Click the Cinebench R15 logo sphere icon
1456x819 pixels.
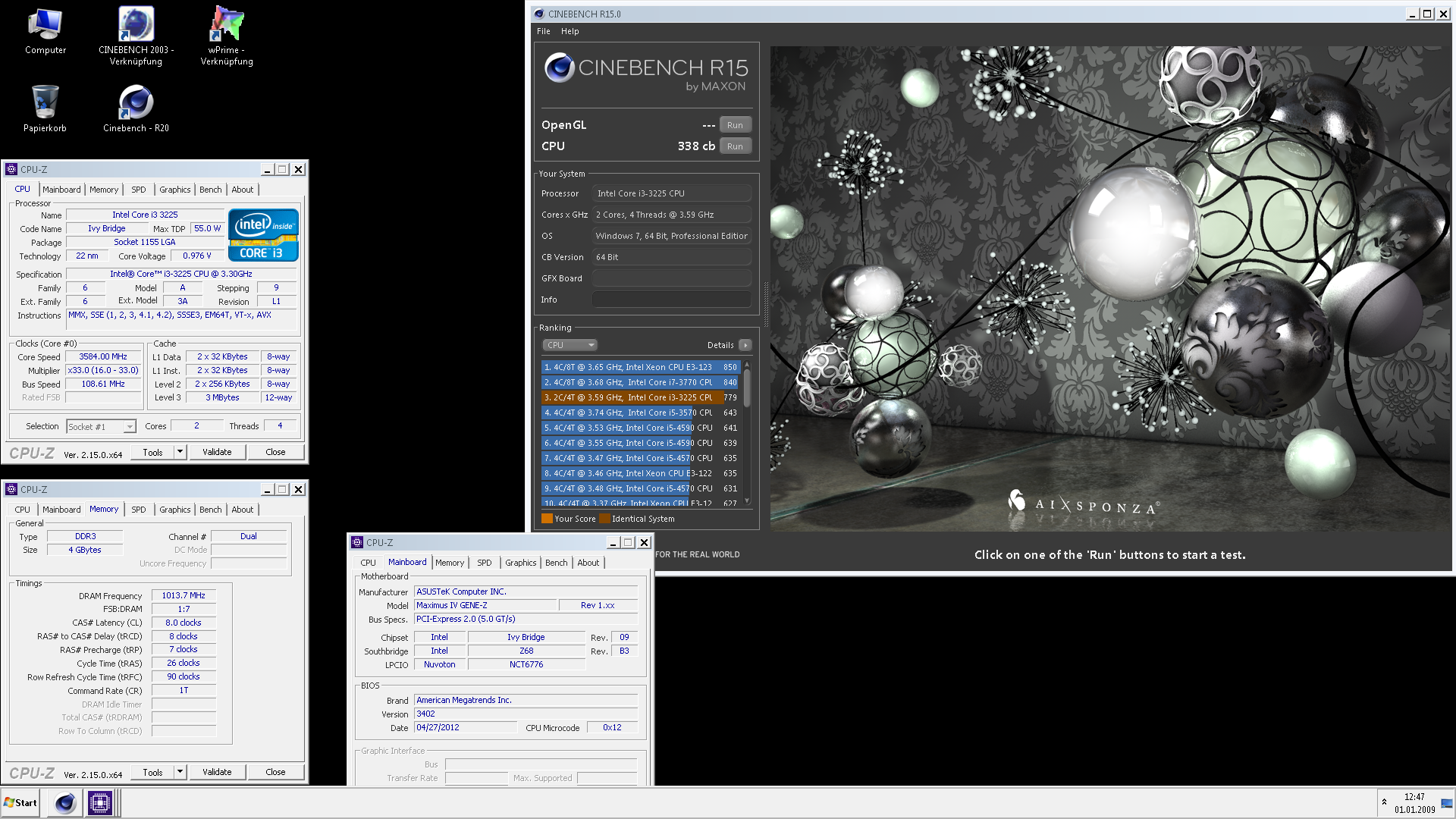[x=559, y=68]
